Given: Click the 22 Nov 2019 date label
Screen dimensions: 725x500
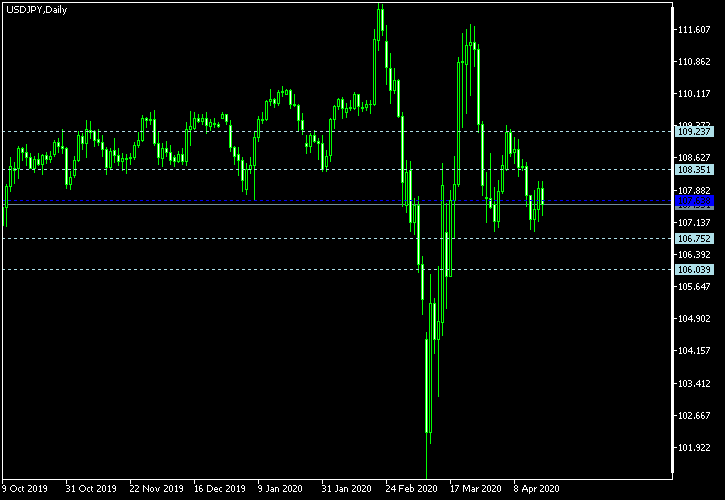Looking at the screenshot, I should click(x=156, y=488).
